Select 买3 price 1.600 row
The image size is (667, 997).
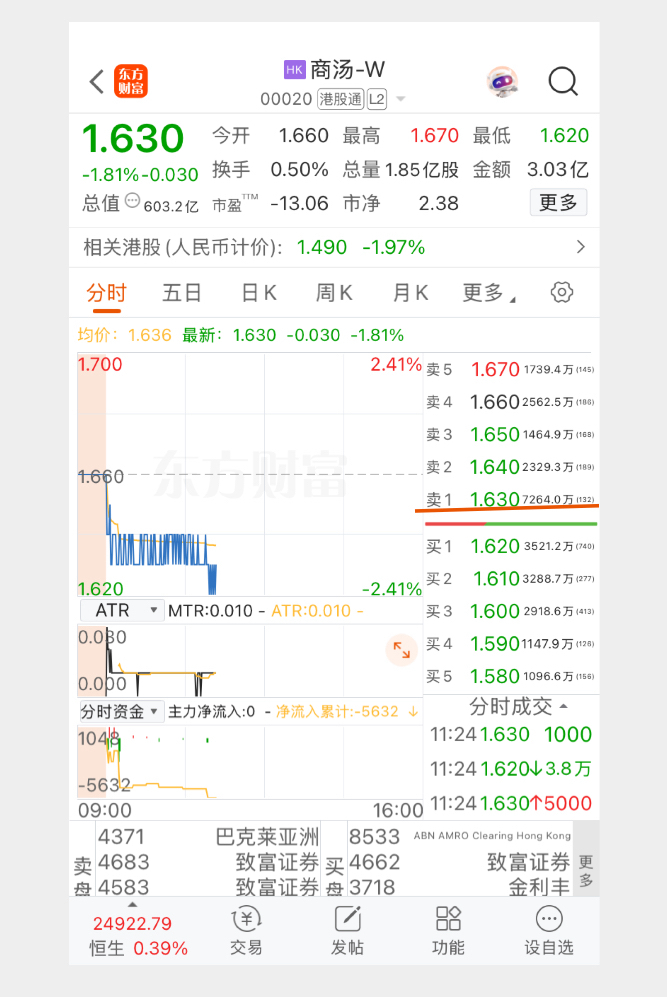click(510, 611)
